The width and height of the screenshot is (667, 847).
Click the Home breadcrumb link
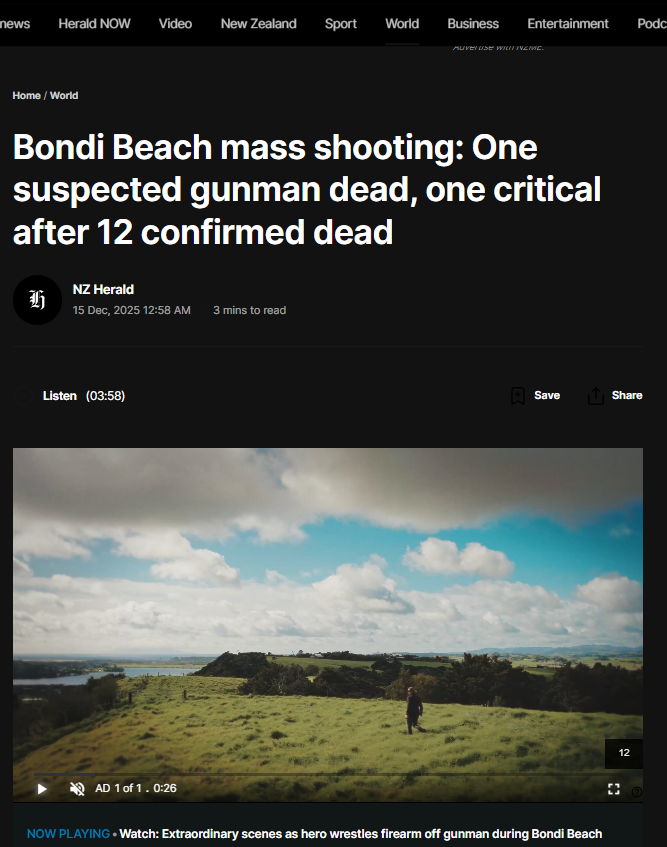tap(26, 96)
